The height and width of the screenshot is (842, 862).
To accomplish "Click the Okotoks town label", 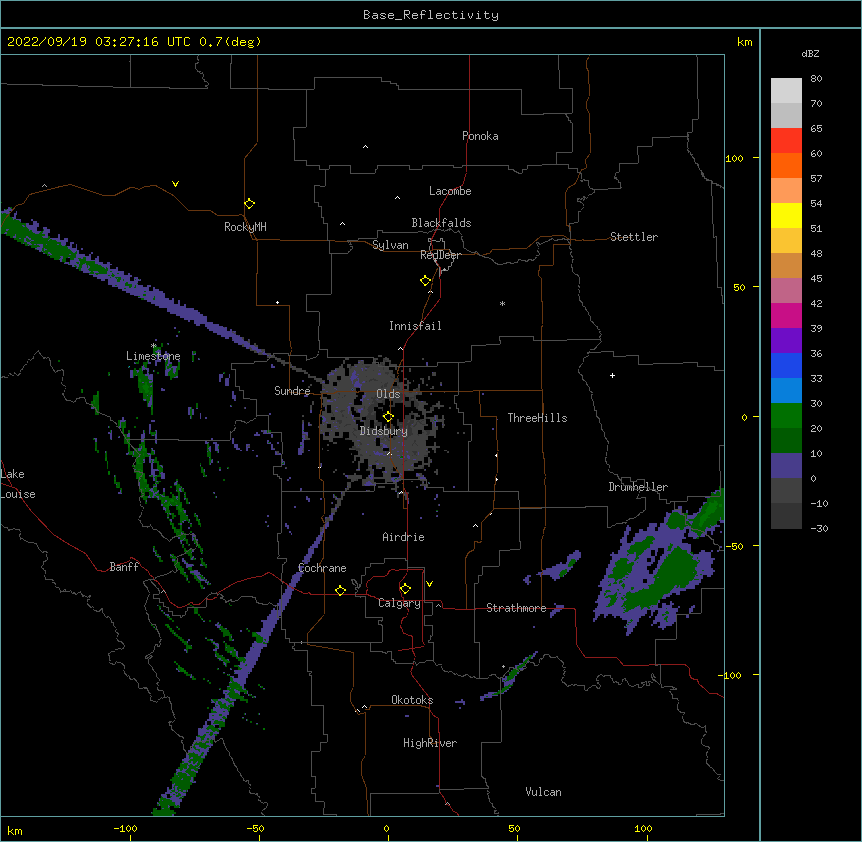I will [x=412, y=700].
